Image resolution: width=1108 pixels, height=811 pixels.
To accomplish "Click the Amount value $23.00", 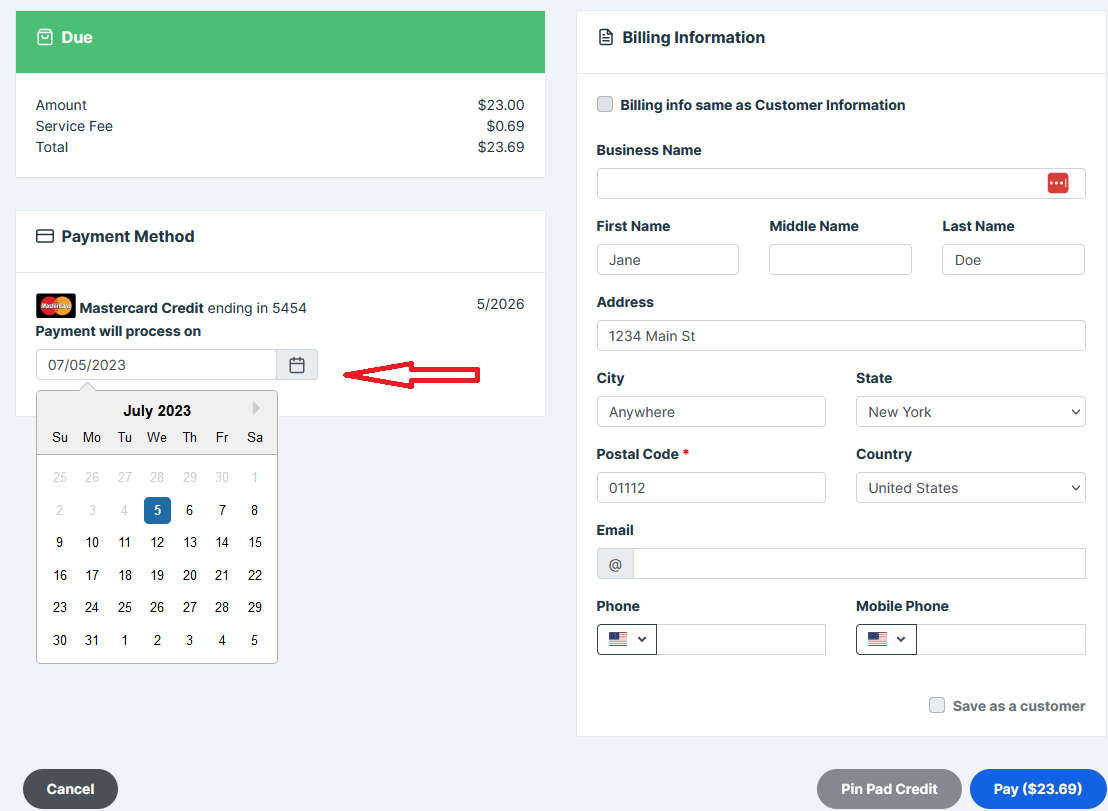I will tap(501, 105).
